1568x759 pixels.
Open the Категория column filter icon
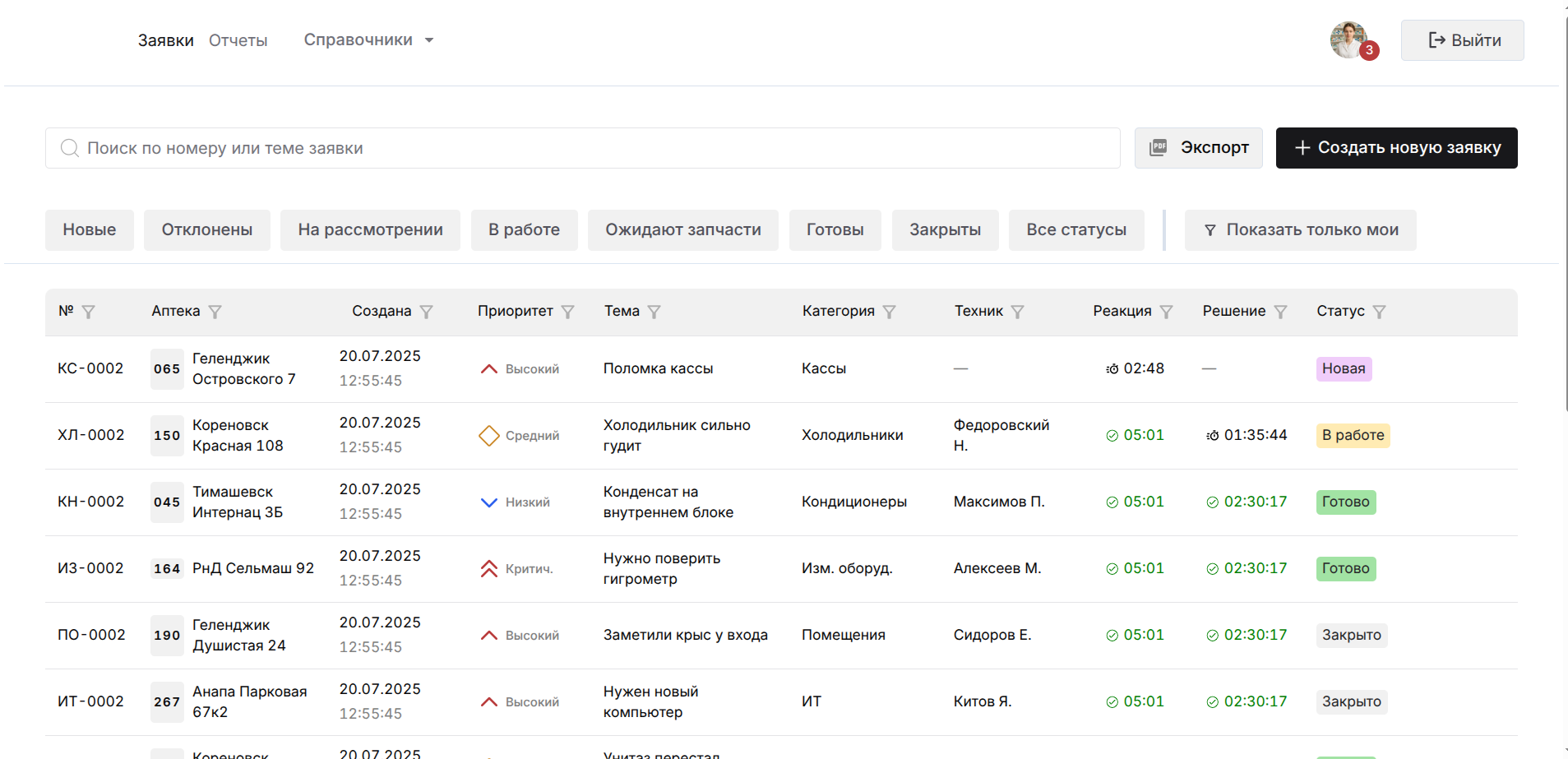890,312
